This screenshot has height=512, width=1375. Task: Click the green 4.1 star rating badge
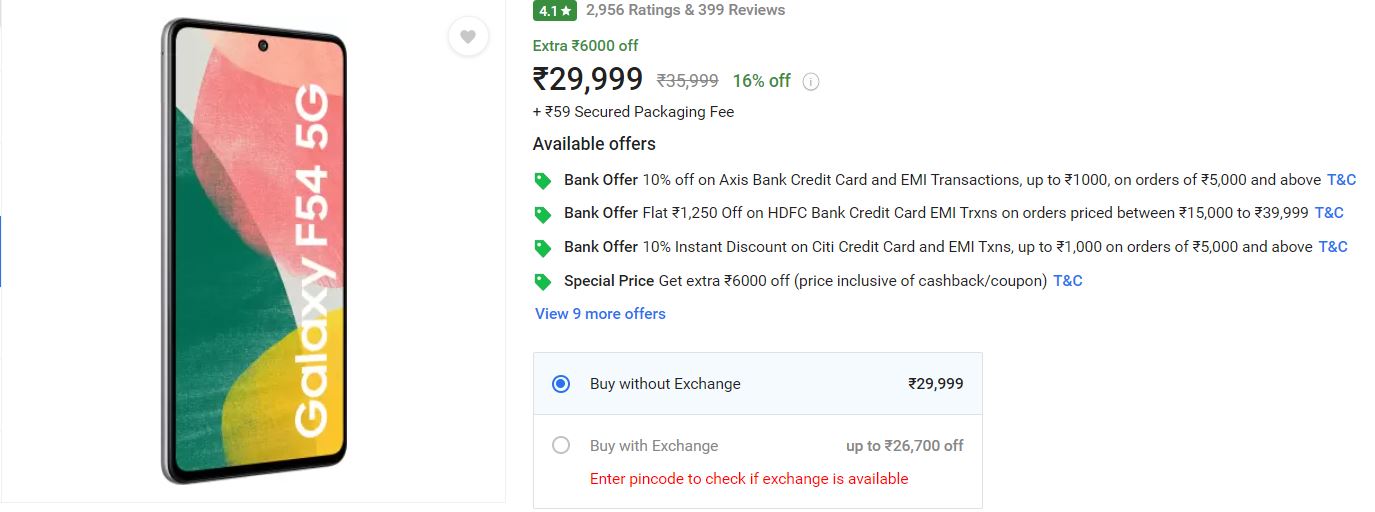pos(555,10)
